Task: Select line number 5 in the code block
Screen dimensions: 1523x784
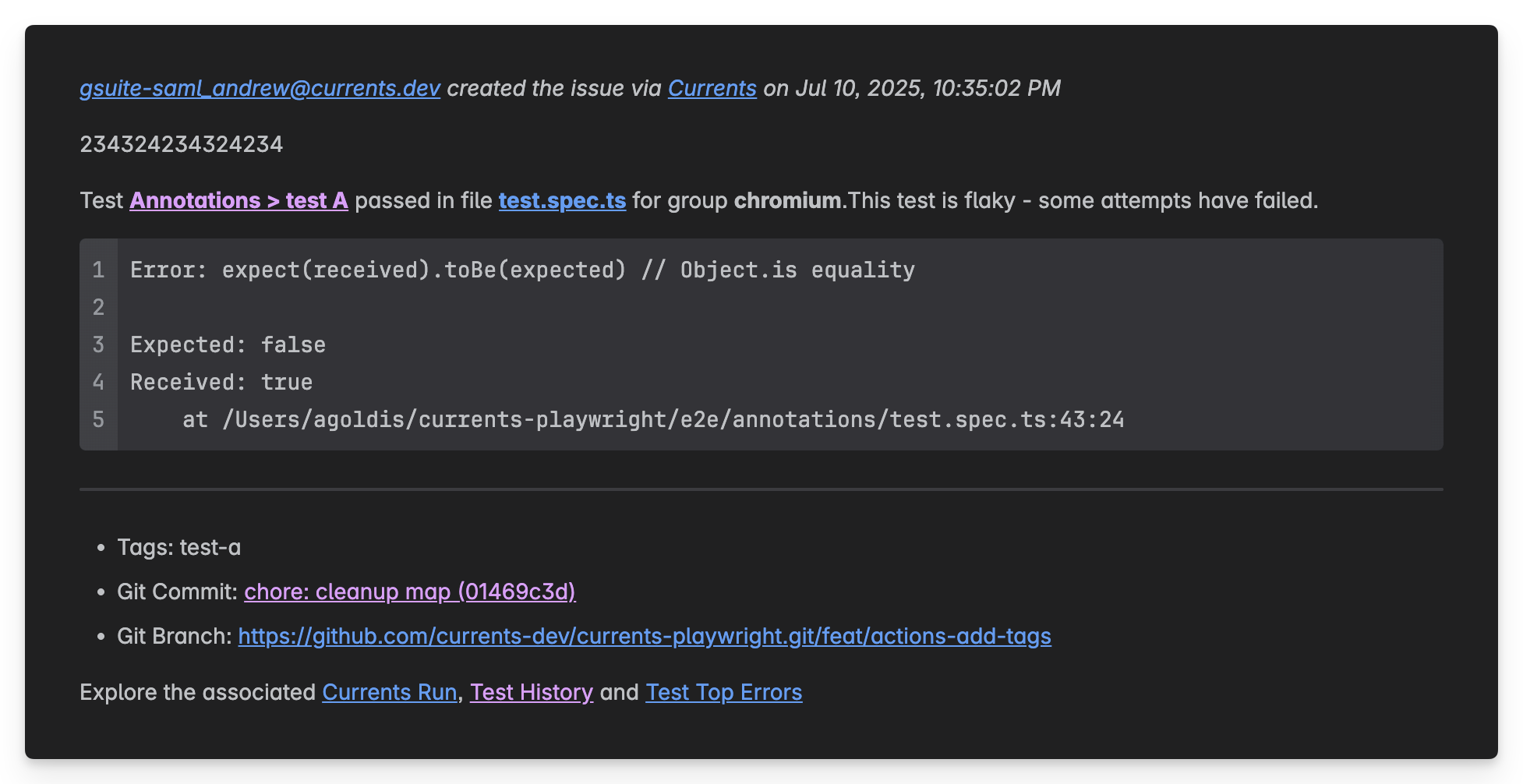Action: pyautogui.click(x=98, y=419)
